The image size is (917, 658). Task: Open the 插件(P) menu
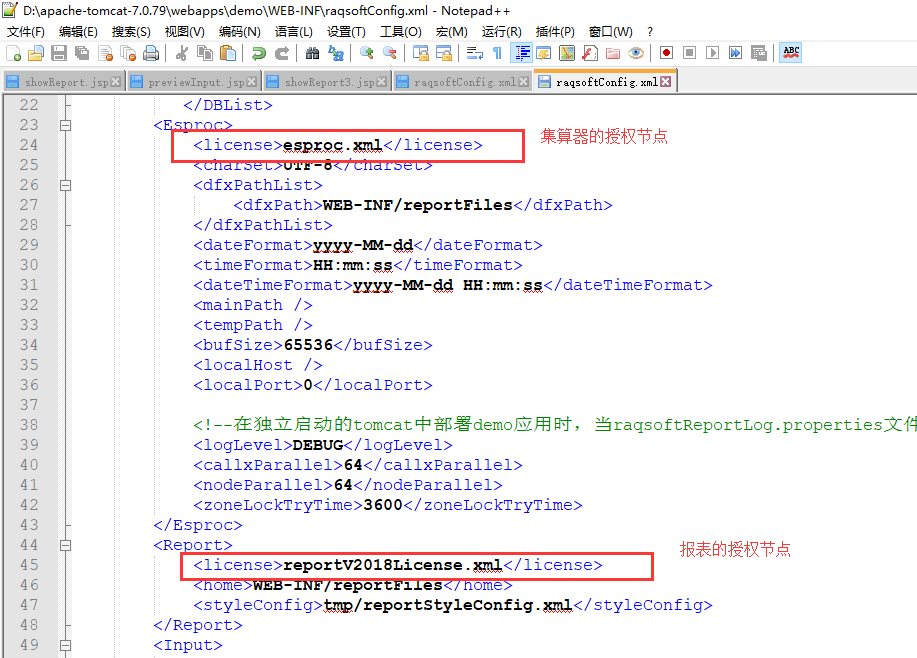click(554, 32)
